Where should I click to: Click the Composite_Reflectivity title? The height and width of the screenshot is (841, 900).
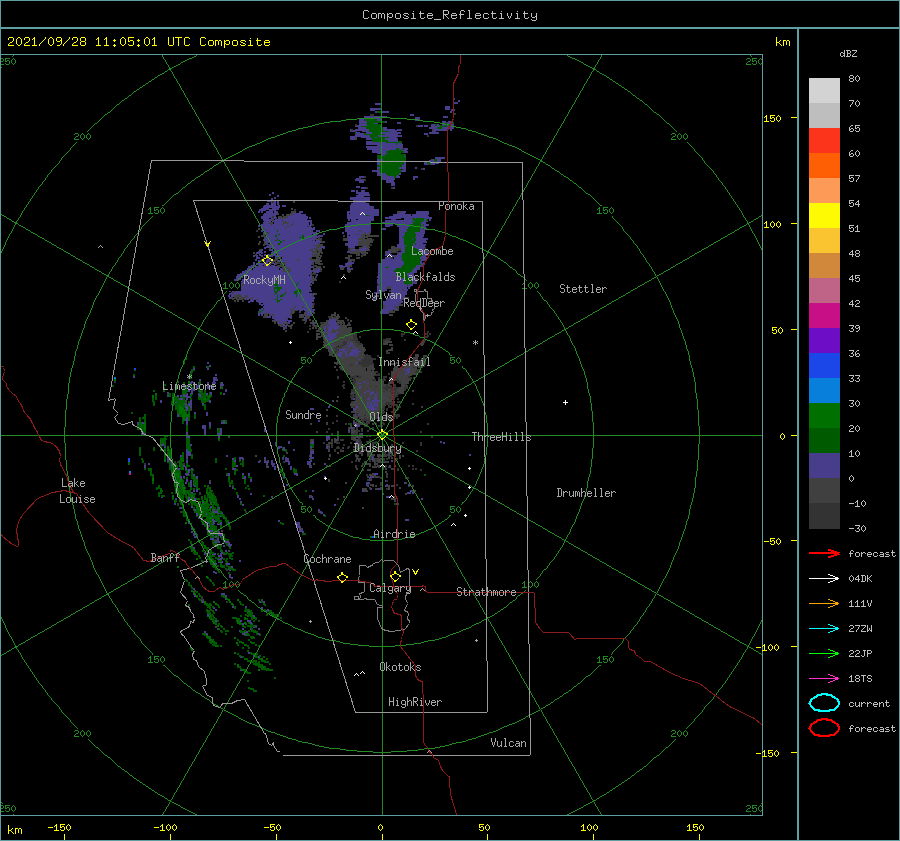[449, 15]
